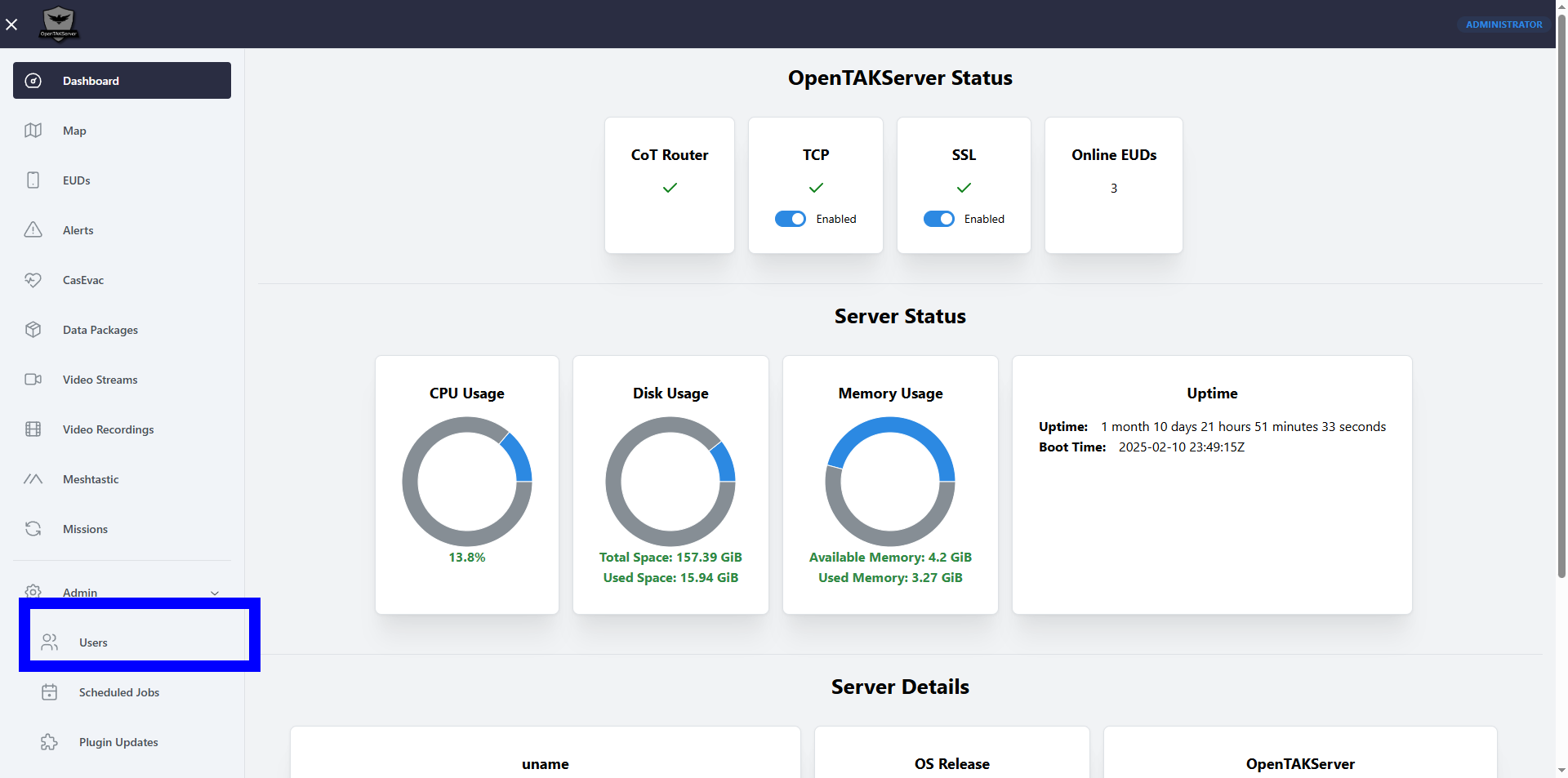
Task: Click the OS Release card heading
Action: pos(952,764)
